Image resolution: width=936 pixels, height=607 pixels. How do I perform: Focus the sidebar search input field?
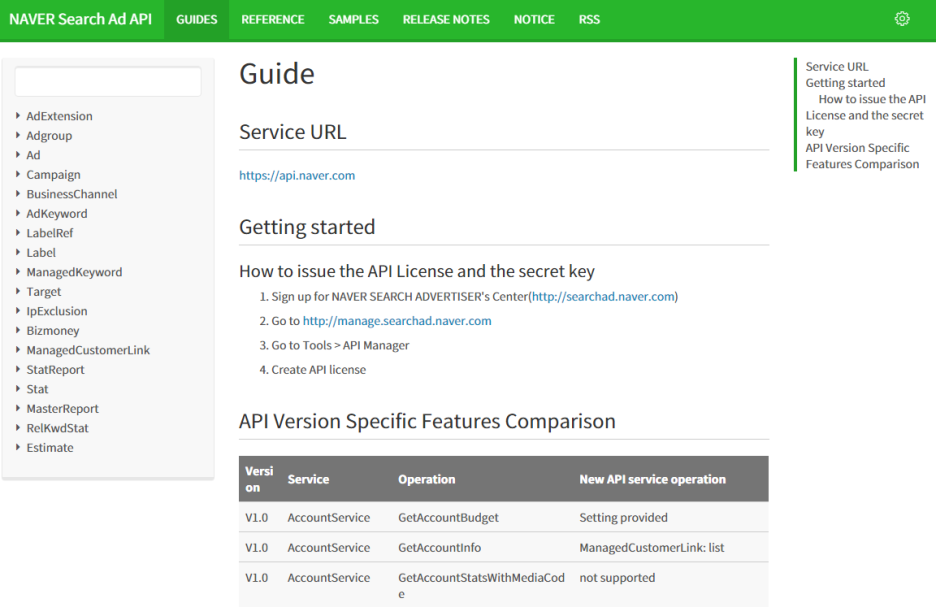click(x=108, y=81)
